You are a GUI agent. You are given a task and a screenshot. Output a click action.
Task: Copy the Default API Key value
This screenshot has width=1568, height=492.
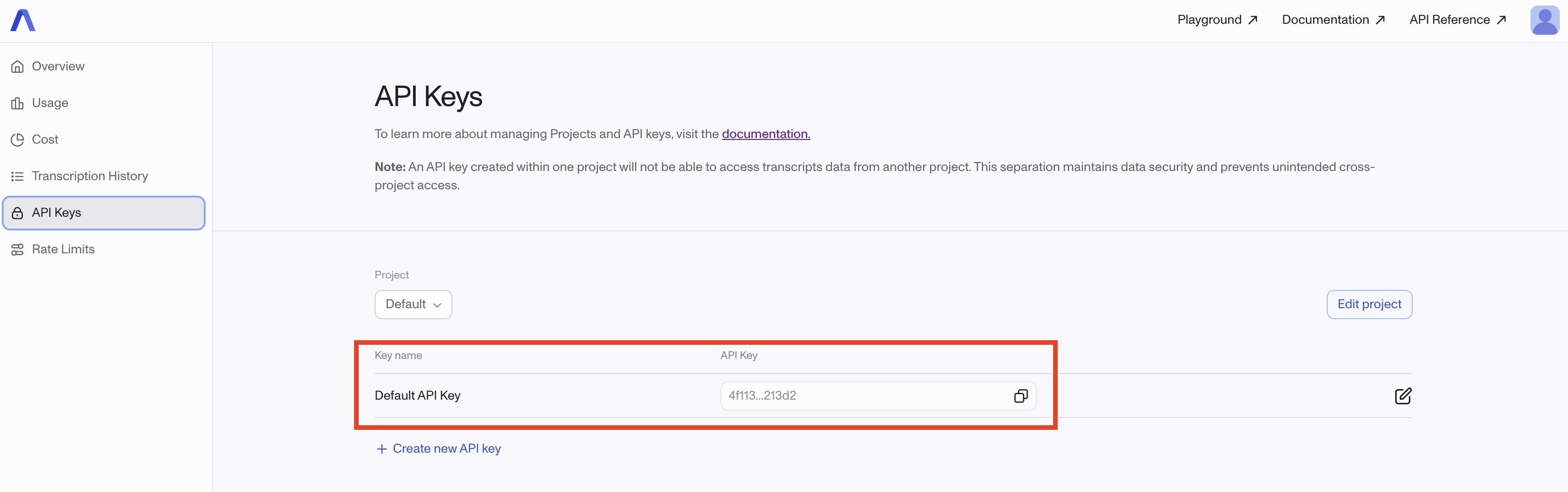[x=1020, y=396]
